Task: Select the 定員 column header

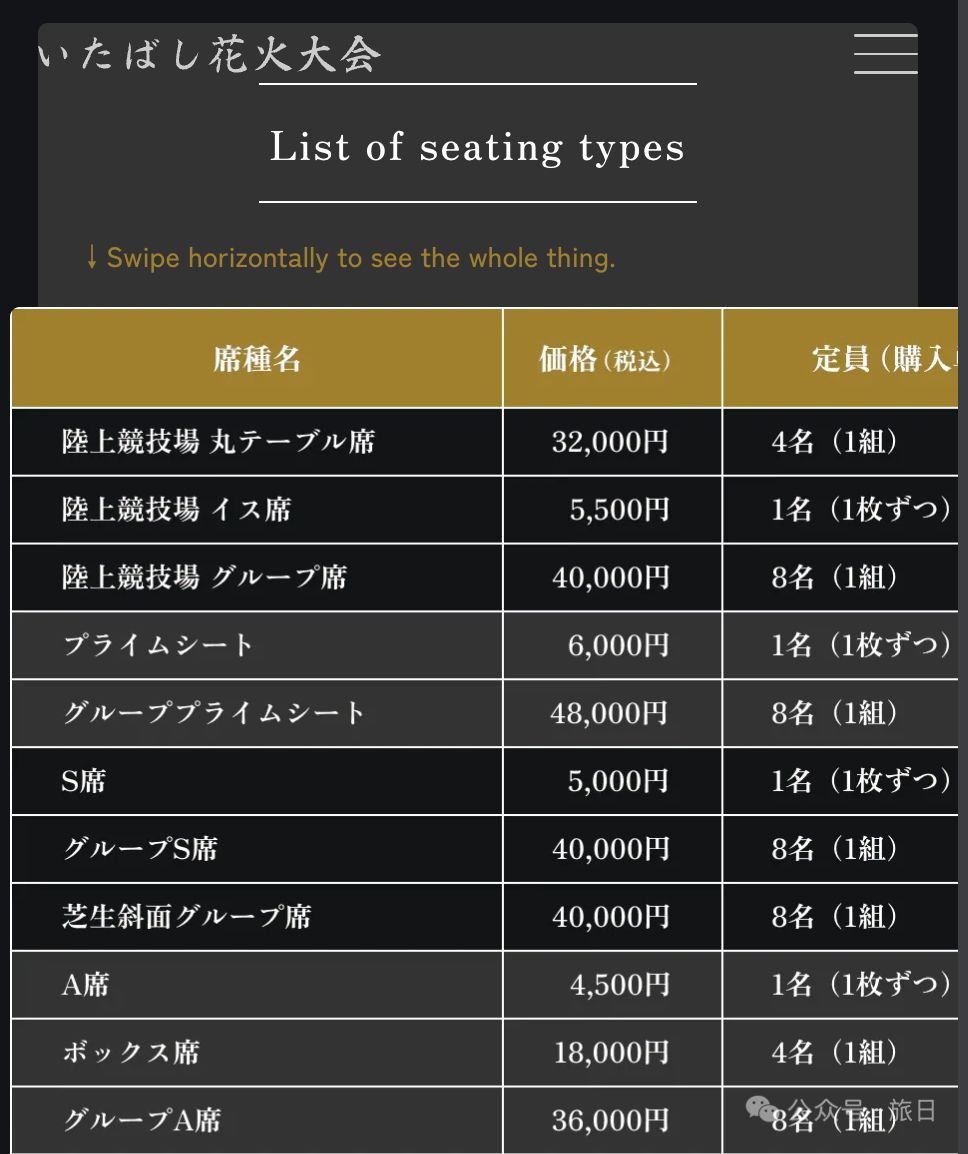Action: (841, 359)
